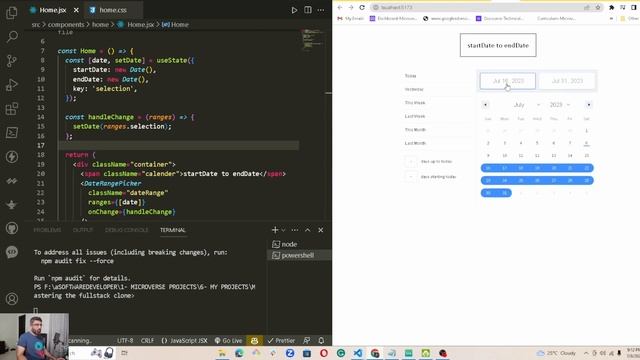640x360 pixels.
Task: Open the editor More Actions ellipsis
Action: point(321,10)
